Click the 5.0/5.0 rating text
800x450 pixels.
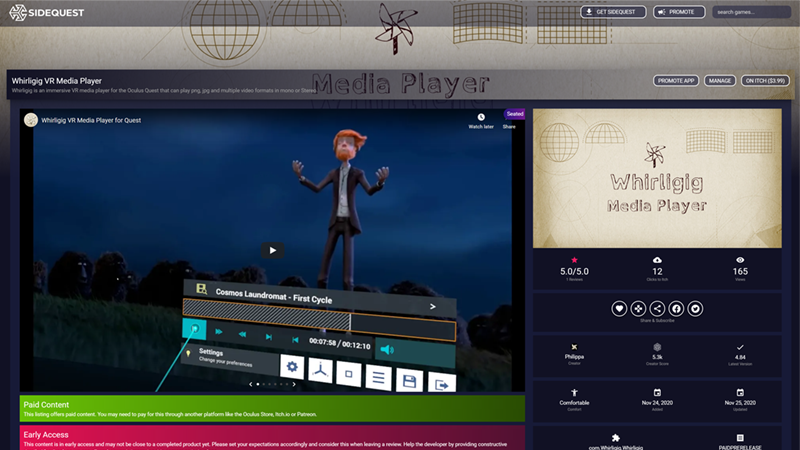point(574,271)
